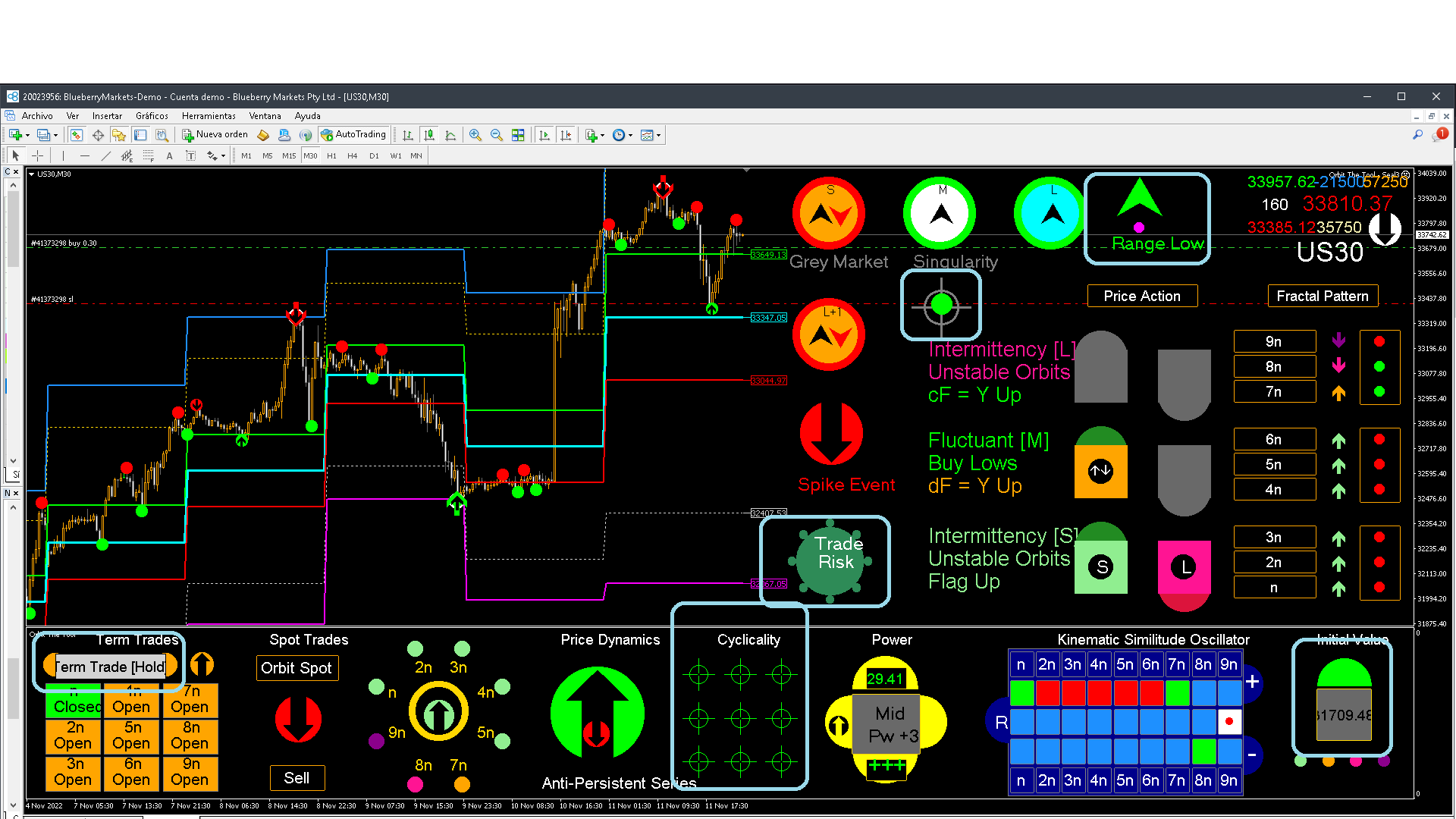
Task: Select the Crosshair cursor tool
Action: tap(37, 155)
